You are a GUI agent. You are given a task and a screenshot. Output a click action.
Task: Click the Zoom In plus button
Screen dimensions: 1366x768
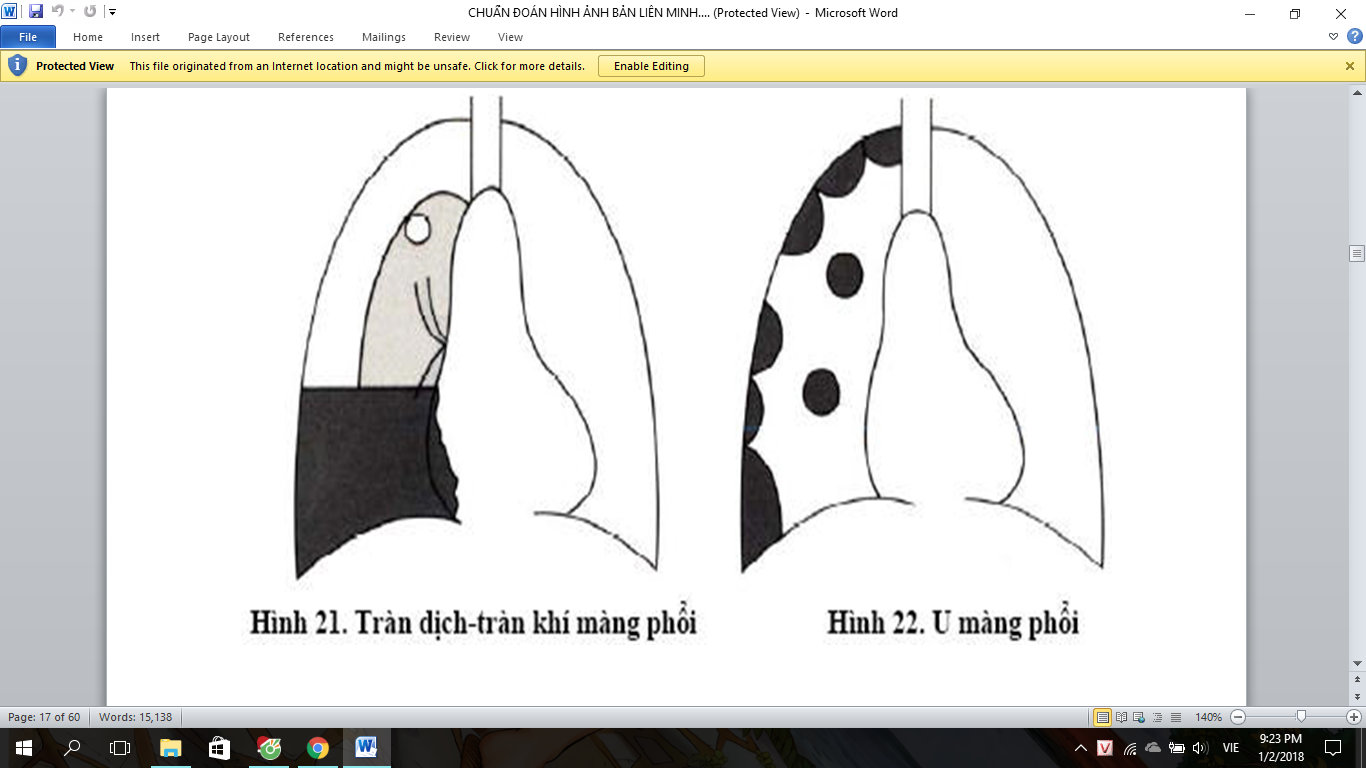click(x=1354, y=717)
